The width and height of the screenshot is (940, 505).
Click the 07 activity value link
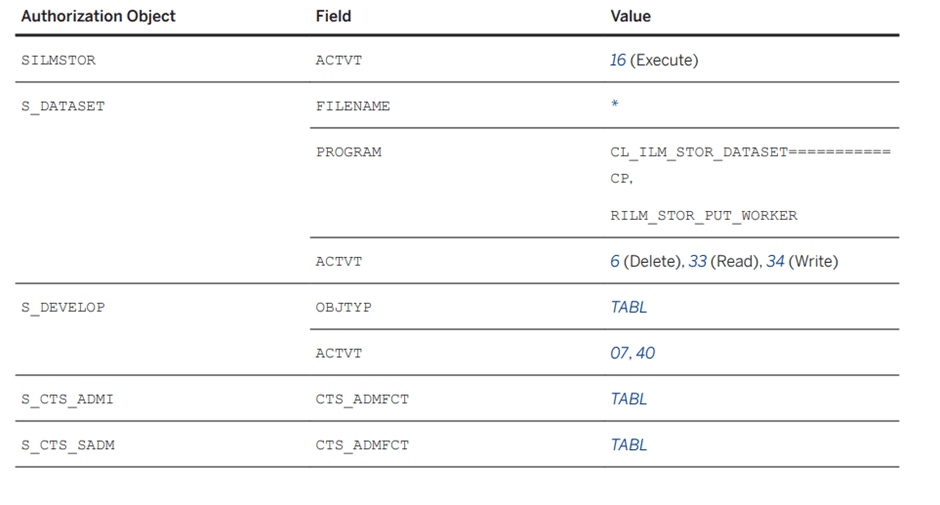pyautogui.click(x=619, y=353)
